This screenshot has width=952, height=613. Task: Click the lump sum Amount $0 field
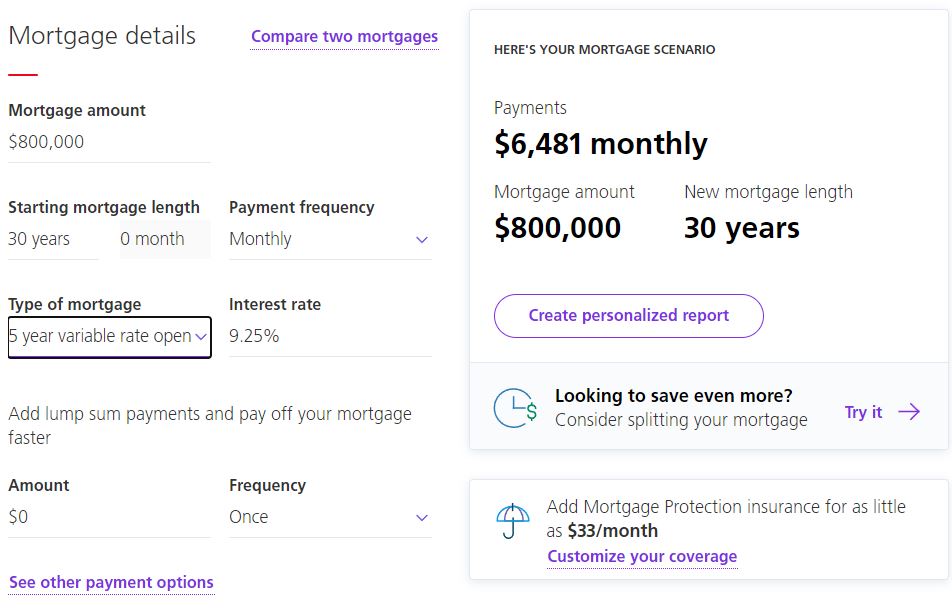(x=109, y=517)
